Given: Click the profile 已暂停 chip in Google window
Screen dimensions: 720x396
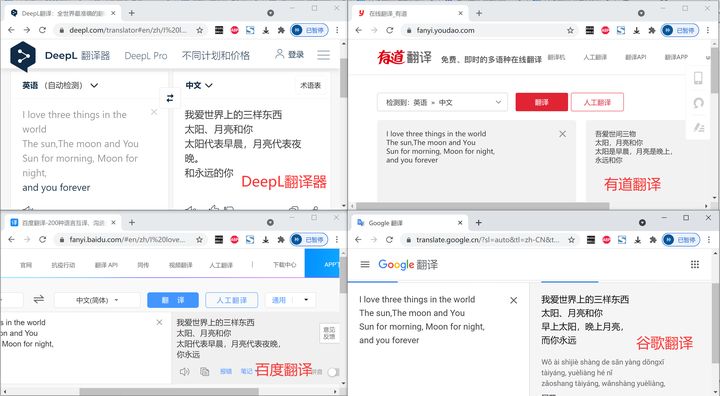Looking at the screenshot, I should point(680,239).
